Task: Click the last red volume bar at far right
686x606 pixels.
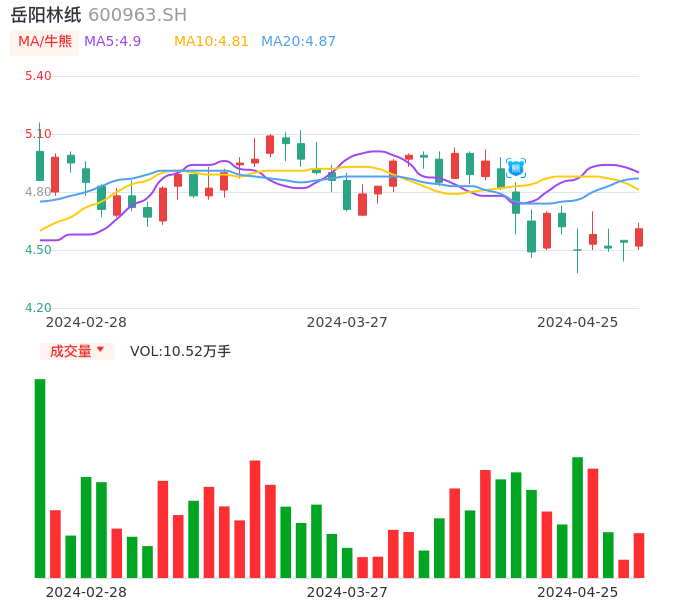Action: [x=639, y=555]
